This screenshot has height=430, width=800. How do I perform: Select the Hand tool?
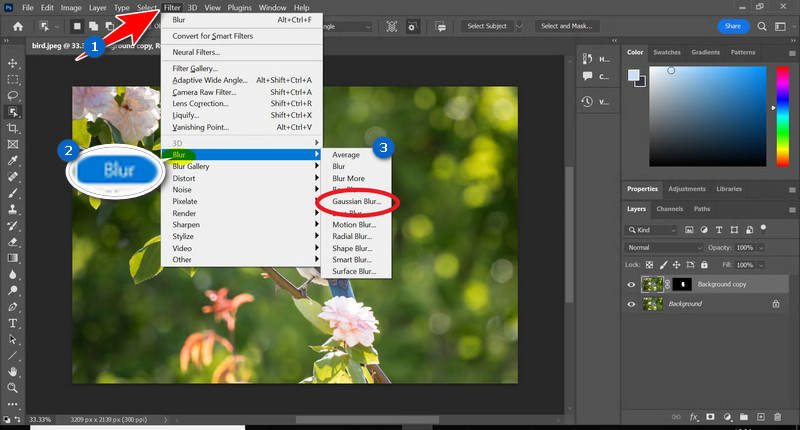(13, 371)
